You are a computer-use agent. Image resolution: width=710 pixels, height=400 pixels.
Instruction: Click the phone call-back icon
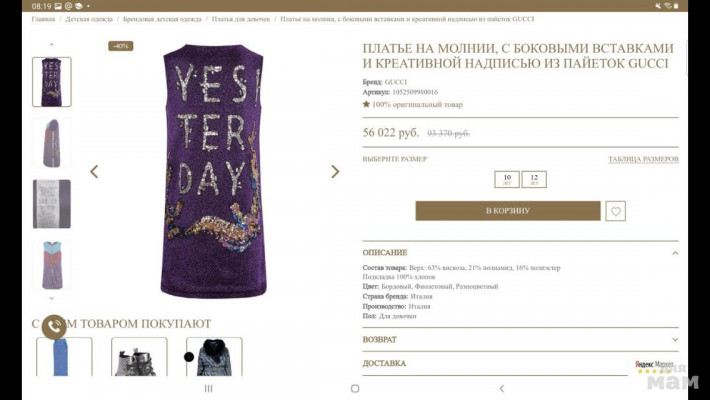coord(53,327)
